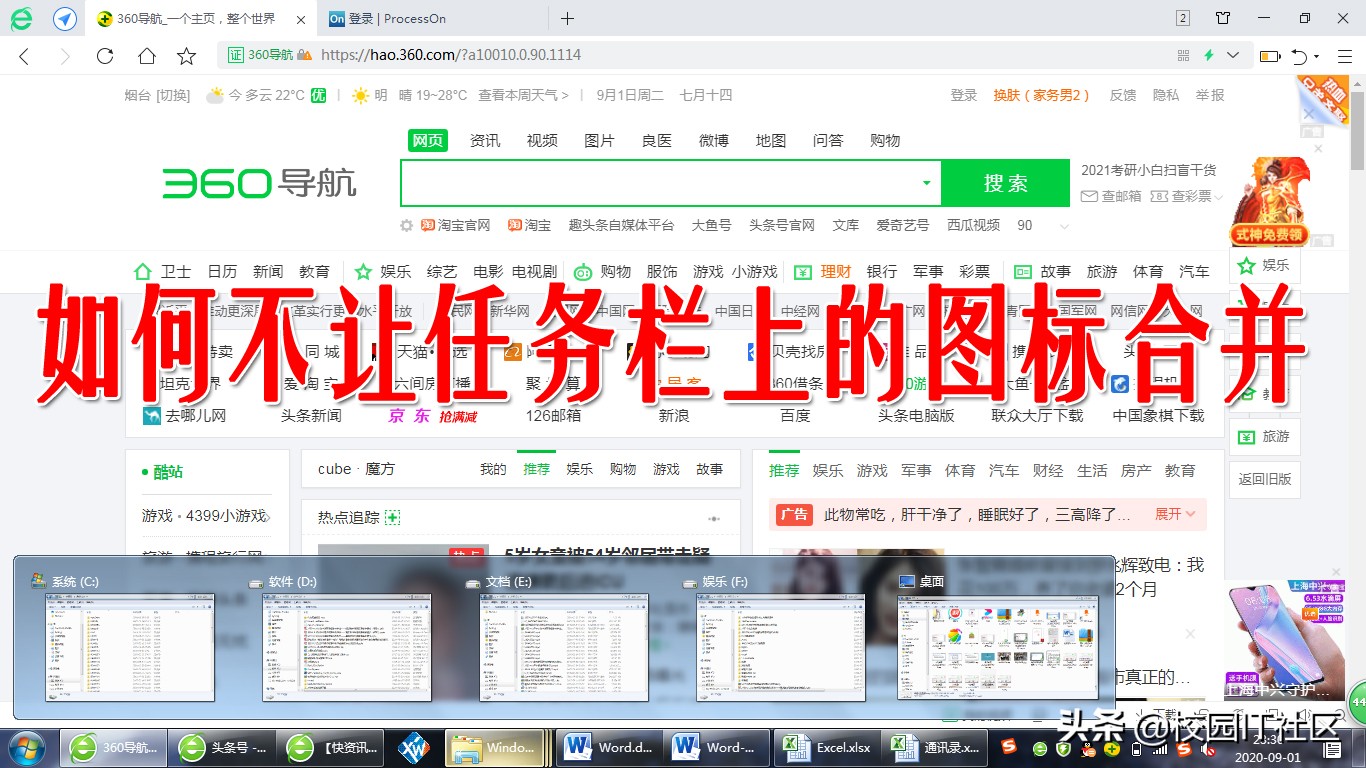The height and width of the screenshot is (768, 1366).
Task: Expand the search suggestion dropdown arrow
Action: (x=926, y=183)
